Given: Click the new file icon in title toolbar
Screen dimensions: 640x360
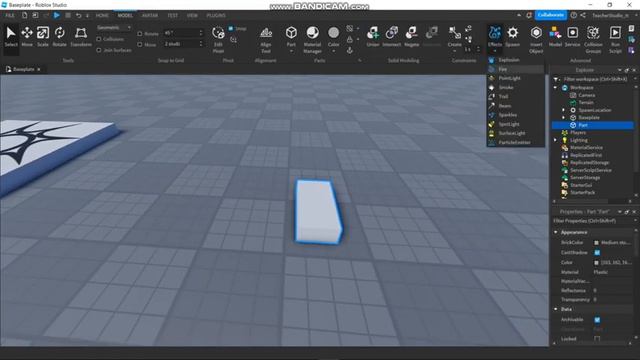Looking at the screenshot, I should 24,15.
